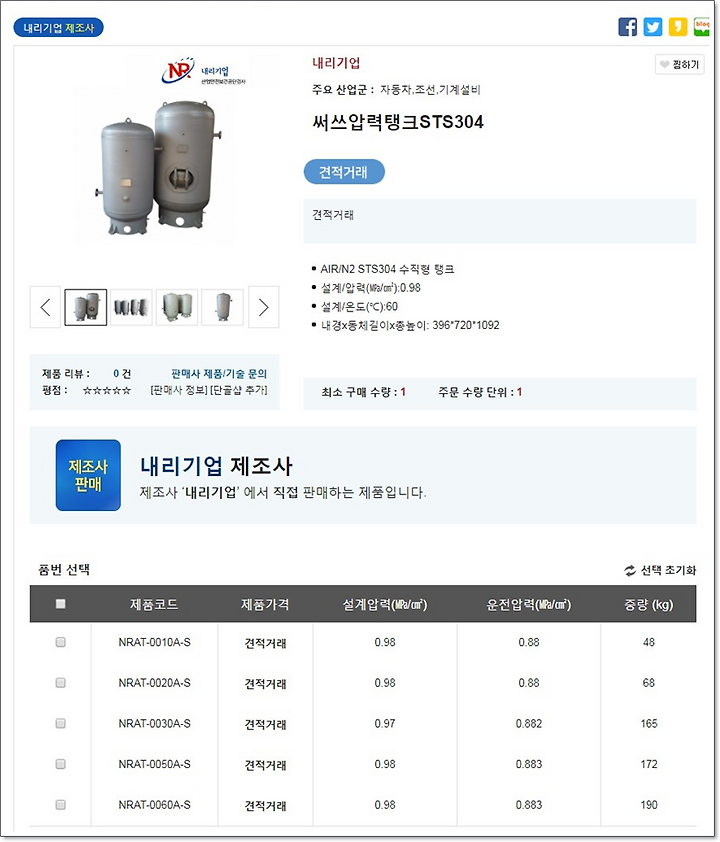This screenshot has width=720, height=842.
Task: Click the AIR/N2 STS304 수직형 탱크 bullet
Action: click(387, 268)
